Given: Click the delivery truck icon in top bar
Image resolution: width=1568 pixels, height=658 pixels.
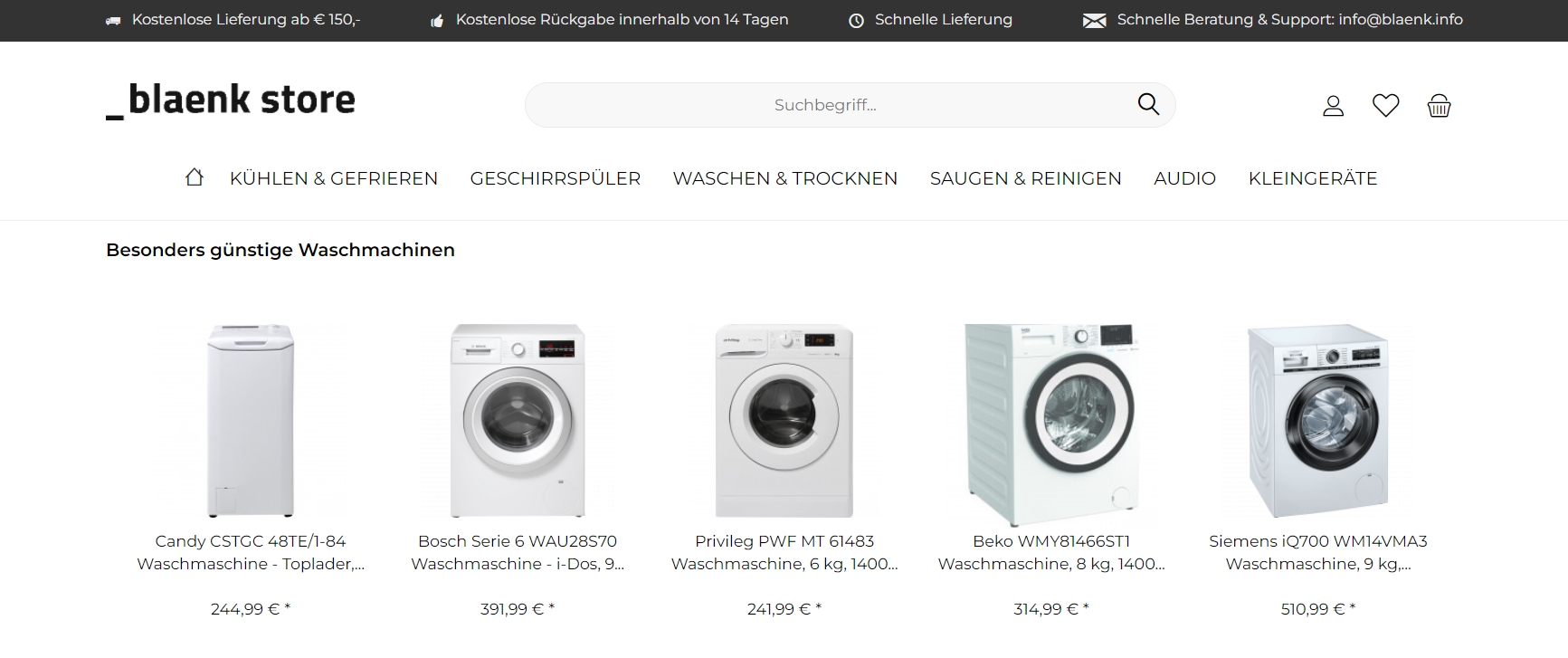Looking at the screenshot, I should [113, 20].
